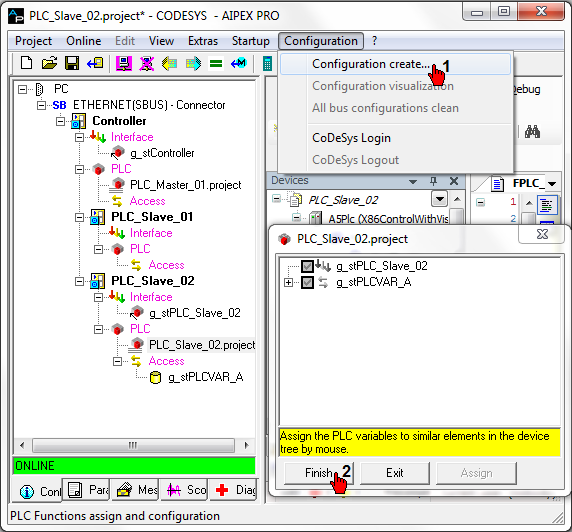Click the binoculars search icon
Screen dimensions: 572x532
532,131
